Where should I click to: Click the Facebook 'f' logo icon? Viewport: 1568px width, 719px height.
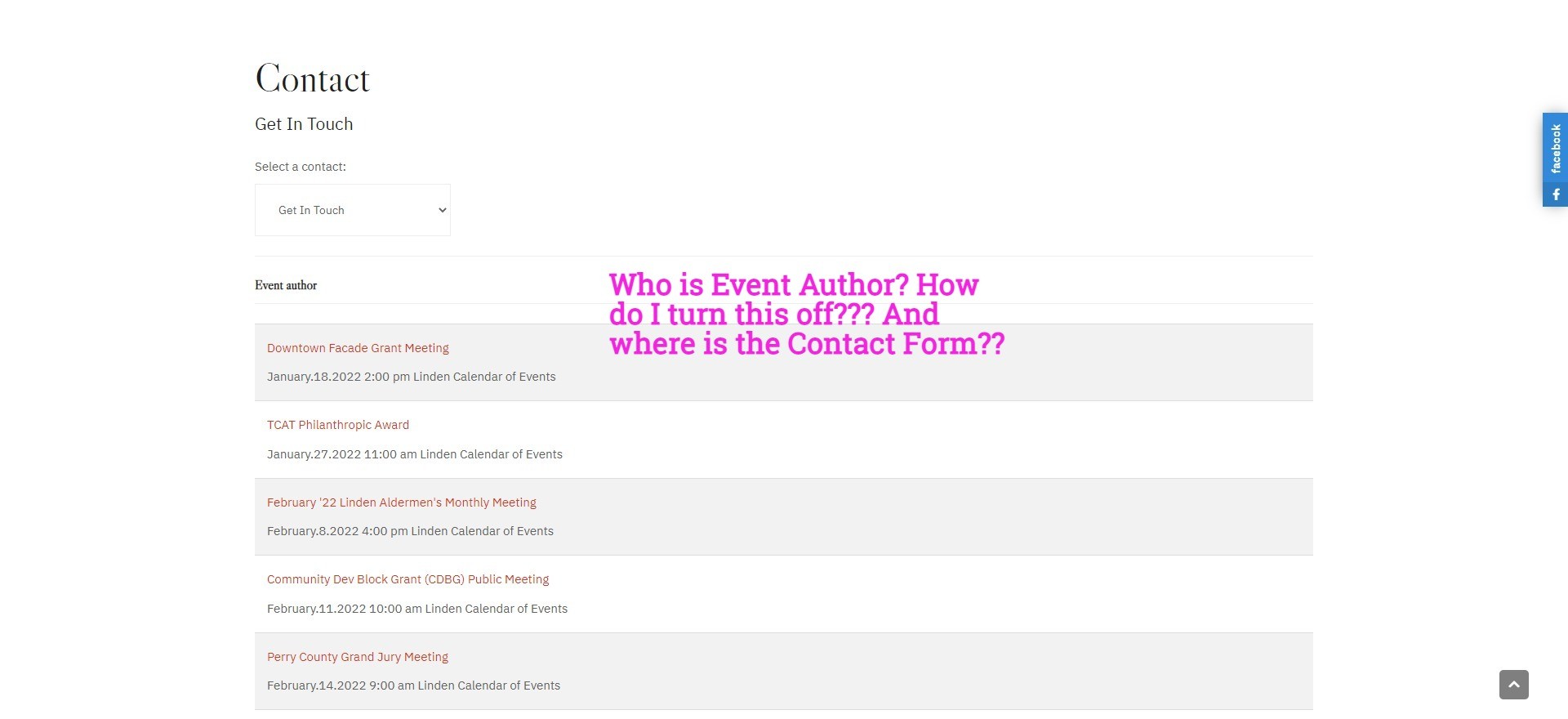pyautogui.click(x=1556, y=194)
